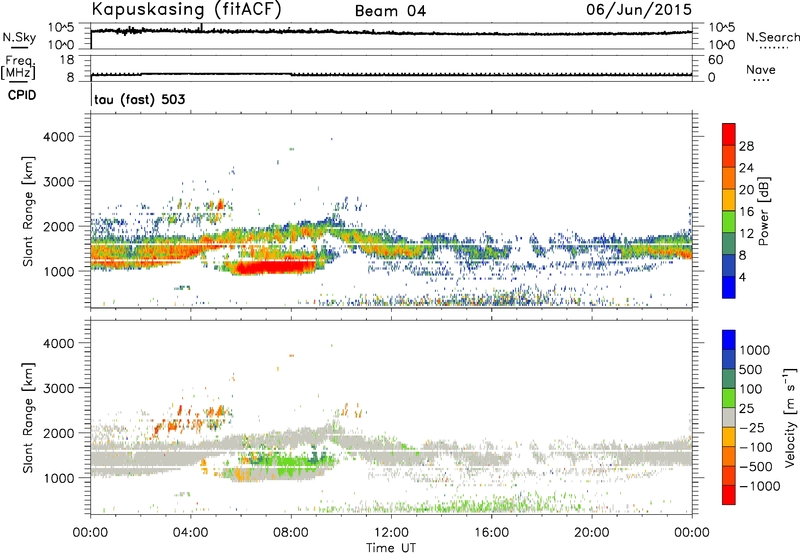Click gray Velocity segment between 25 and -25
Image resolution: width=800 pixels, height=554 pixels.
(x=729, y=417)
